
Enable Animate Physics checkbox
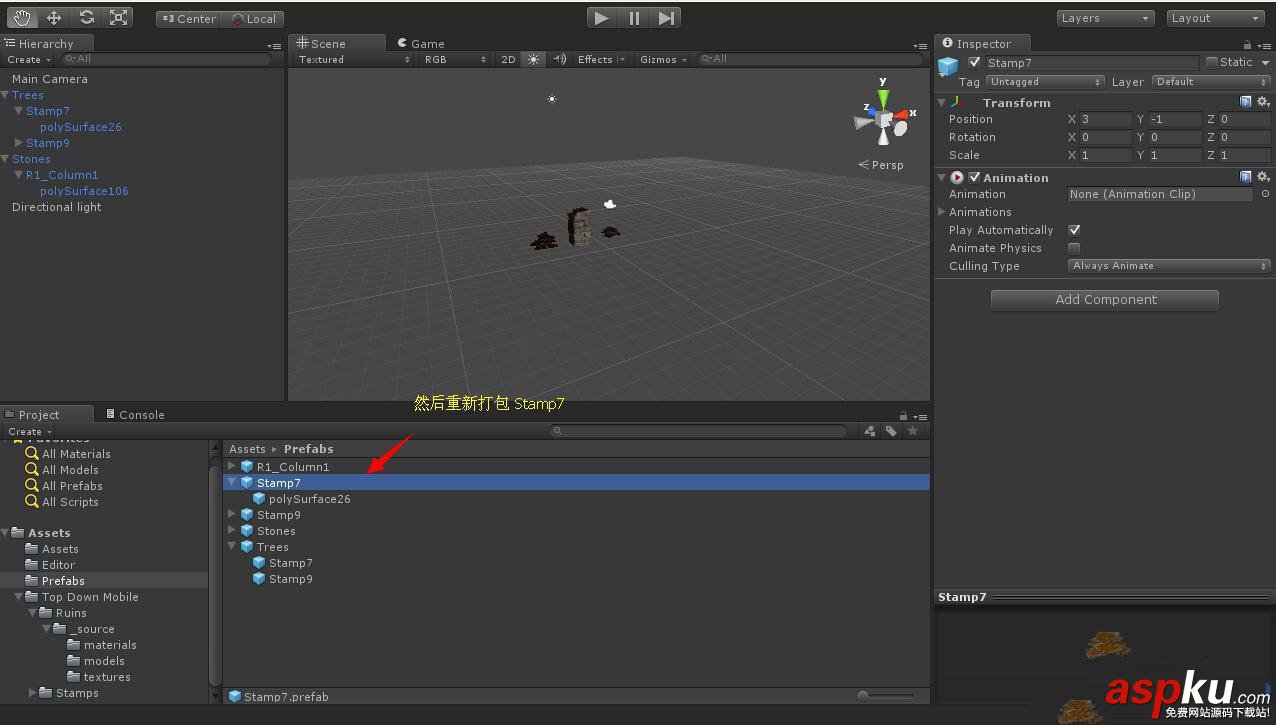[x=1074, y=248]
